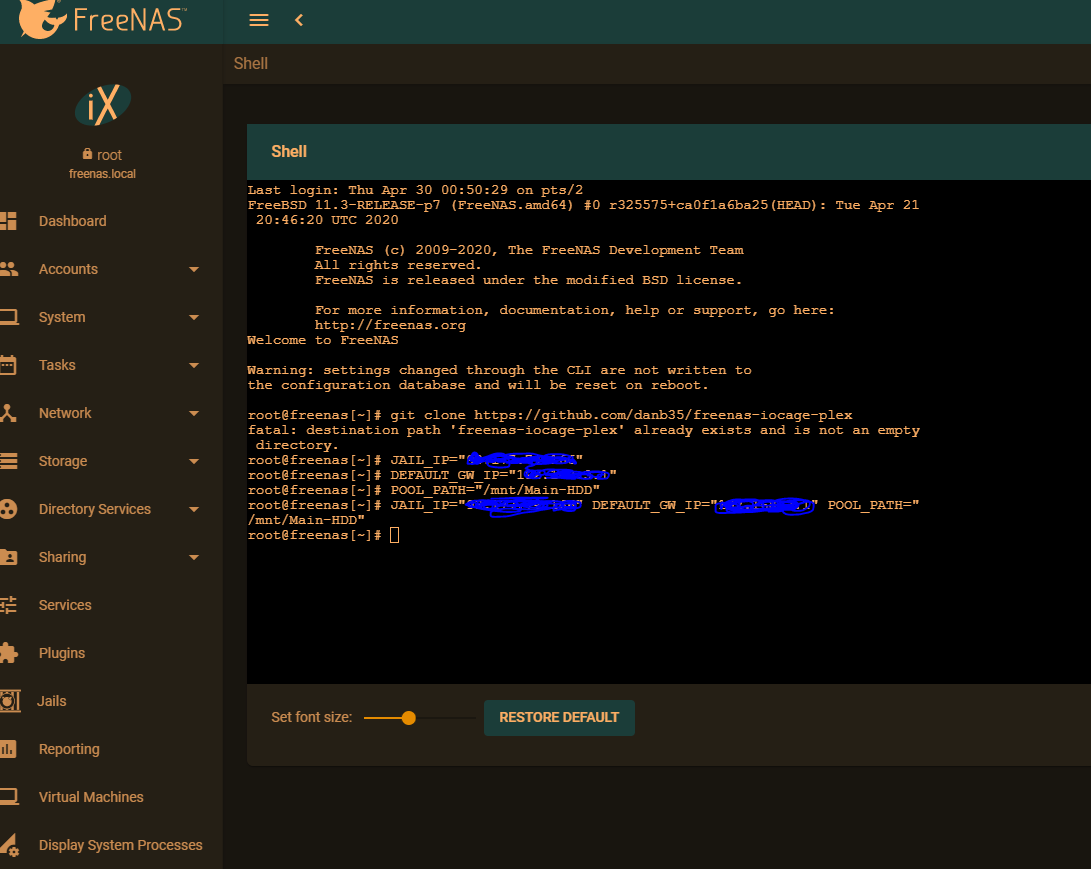
Task: Click the Shell breadcrumb title
Action: pos(250,63)
